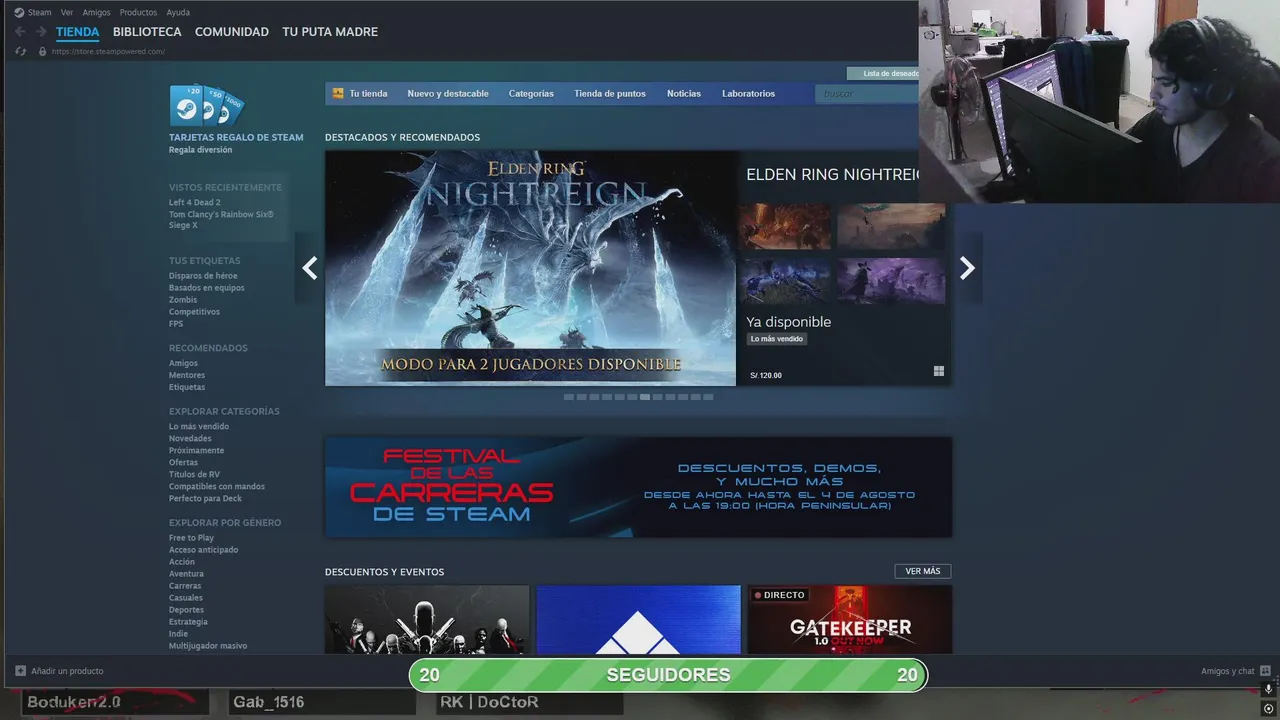Open Amigos recommendations
1280x720 pixels.
coord(183,363)
